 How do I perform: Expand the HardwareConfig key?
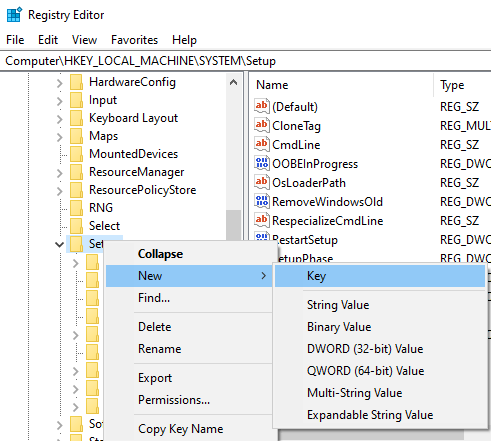pos(60,83)
